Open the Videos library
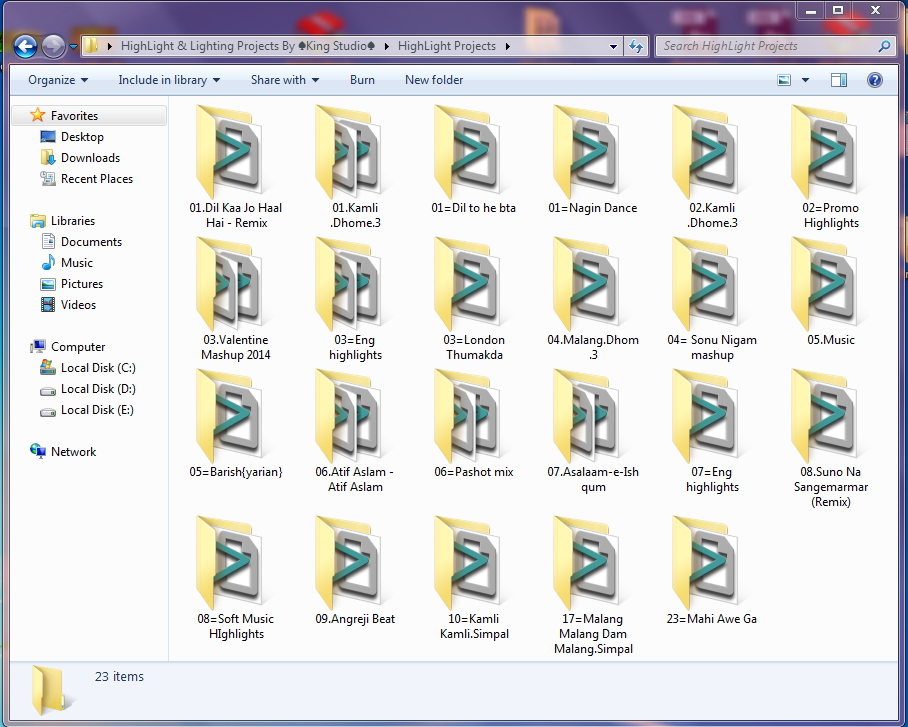The width and height of the screenshot is (908, 727). tap(78, 305)
